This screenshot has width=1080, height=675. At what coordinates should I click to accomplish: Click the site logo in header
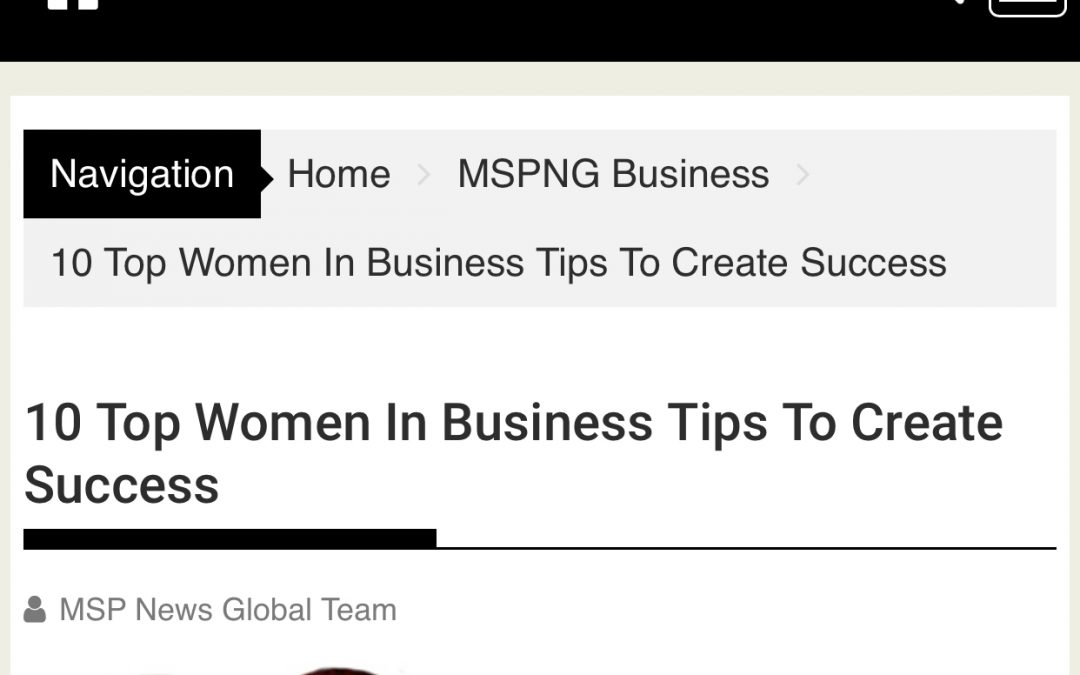[x=73, y=4]
